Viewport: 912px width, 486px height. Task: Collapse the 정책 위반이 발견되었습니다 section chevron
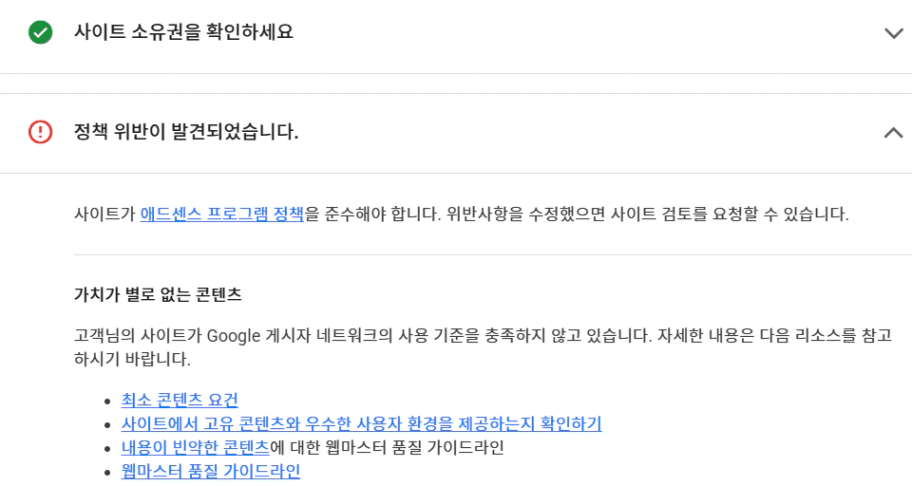(x=893, y=132)
